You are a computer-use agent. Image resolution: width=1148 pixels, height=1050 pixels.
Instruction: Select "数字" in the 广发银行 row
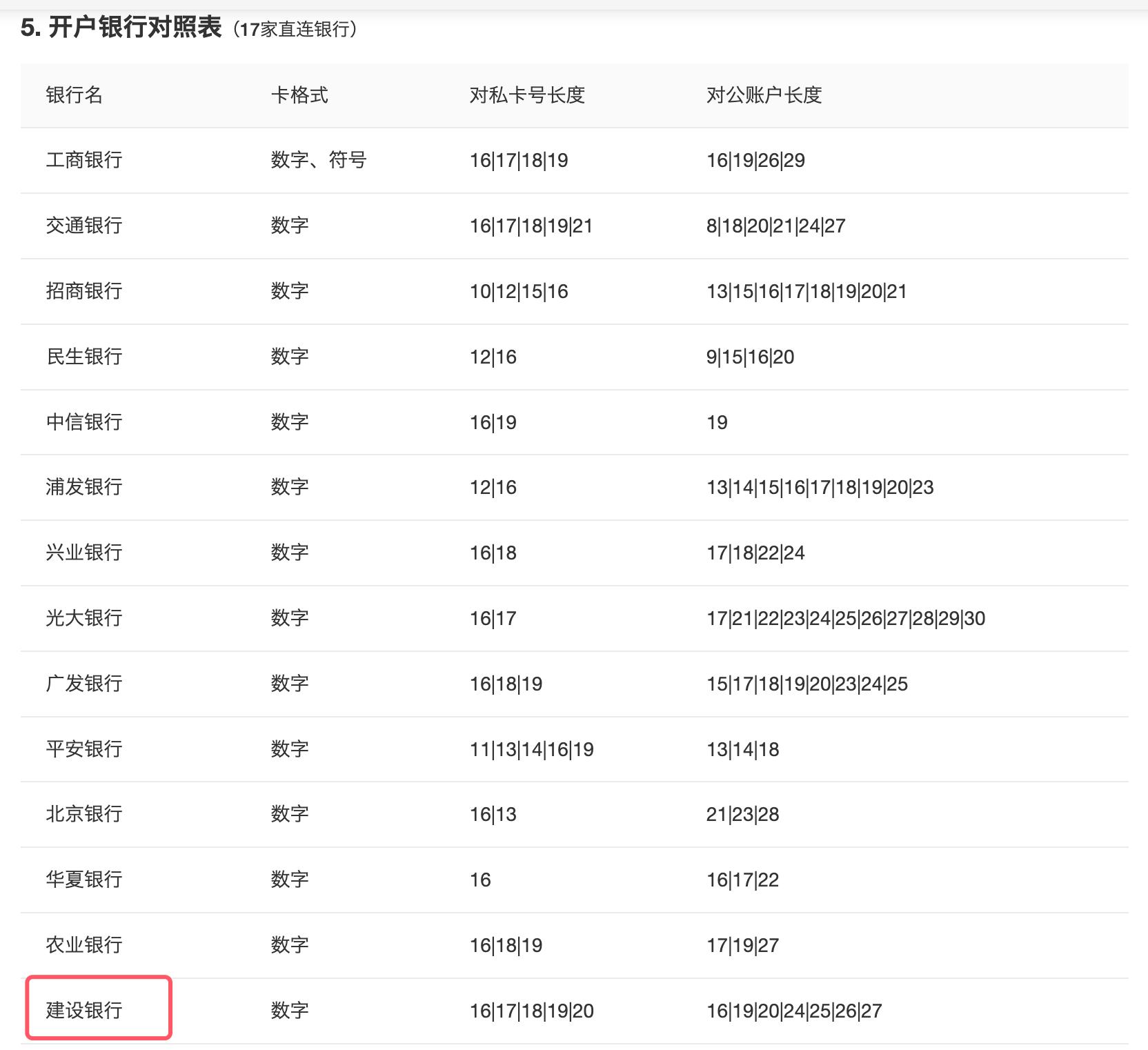point(290,684)
